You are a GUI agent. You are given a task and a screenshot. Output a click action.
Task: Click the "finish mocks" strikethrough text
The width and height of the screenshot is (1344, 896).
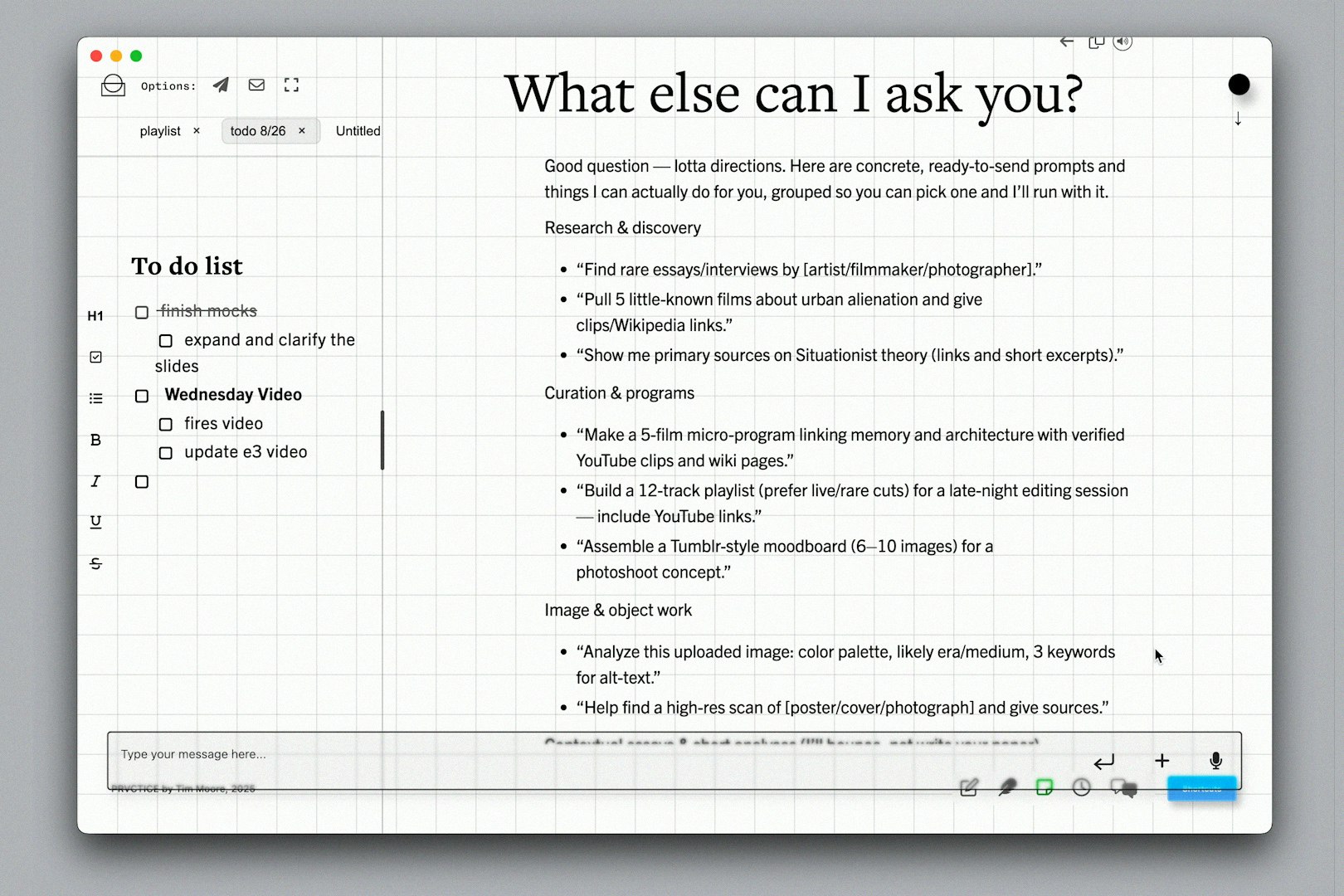pyautogui.click(x=208, y=311)
